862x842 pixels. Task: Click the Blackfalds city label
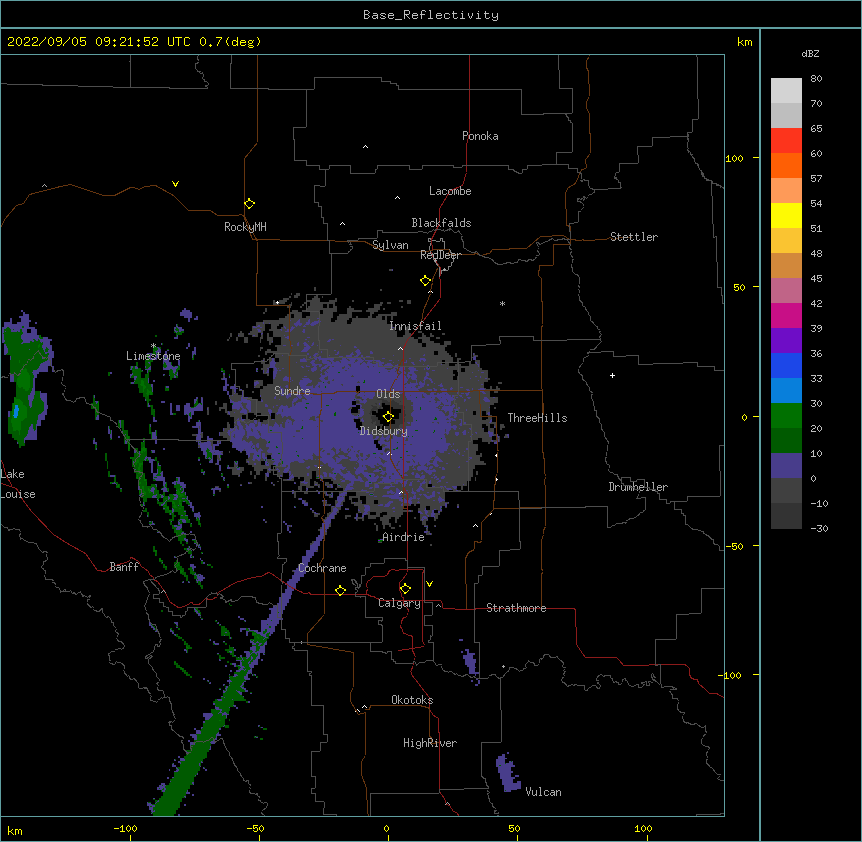coord(441,223)
